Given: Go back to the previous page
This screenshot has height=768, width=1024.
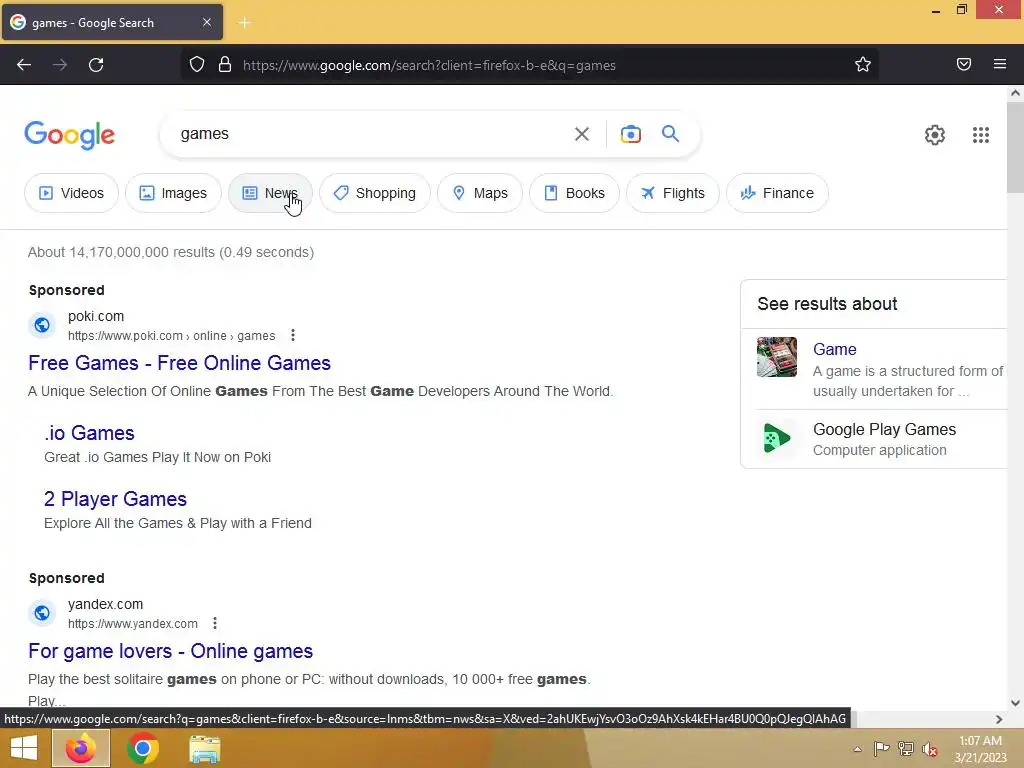Looking at the screenshot, I should click(x=24, y=65).
